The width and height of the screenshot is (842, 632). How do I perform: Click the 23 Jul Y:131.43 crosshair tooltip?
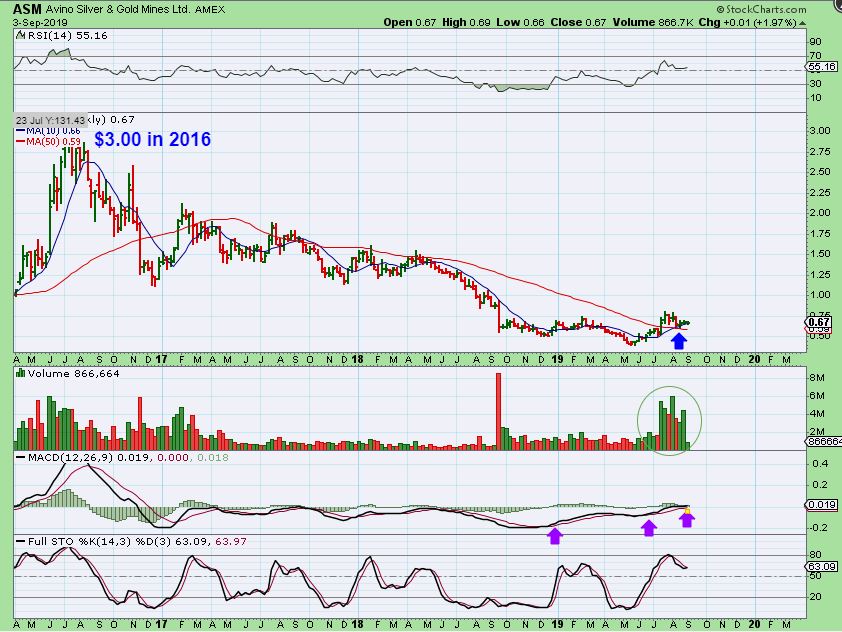50,120
